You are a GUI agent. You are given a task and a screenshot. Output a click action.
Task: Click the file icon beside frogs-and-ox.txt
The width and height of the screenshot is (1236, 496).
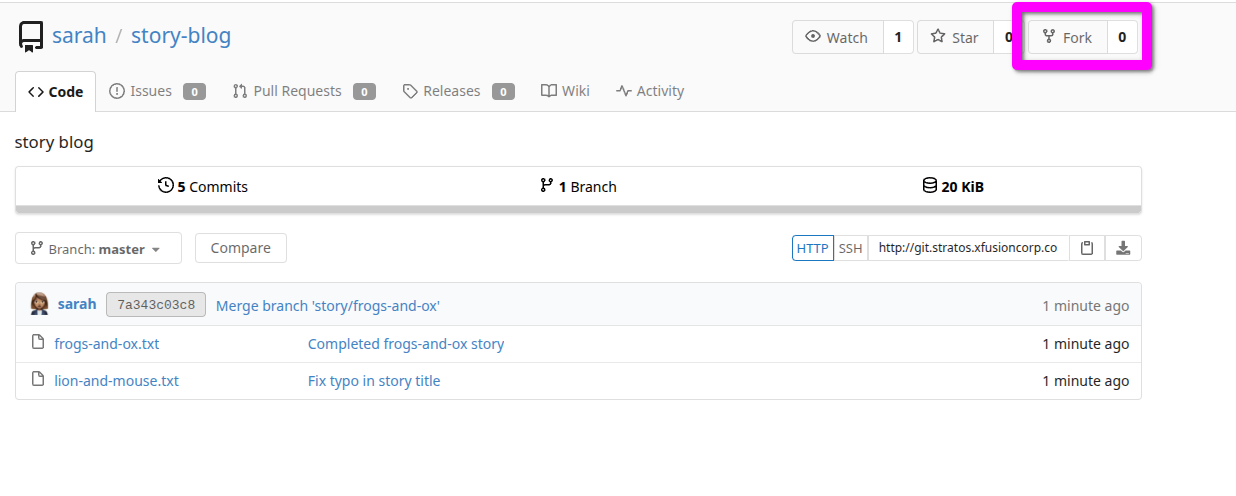[x=38, y=343]
